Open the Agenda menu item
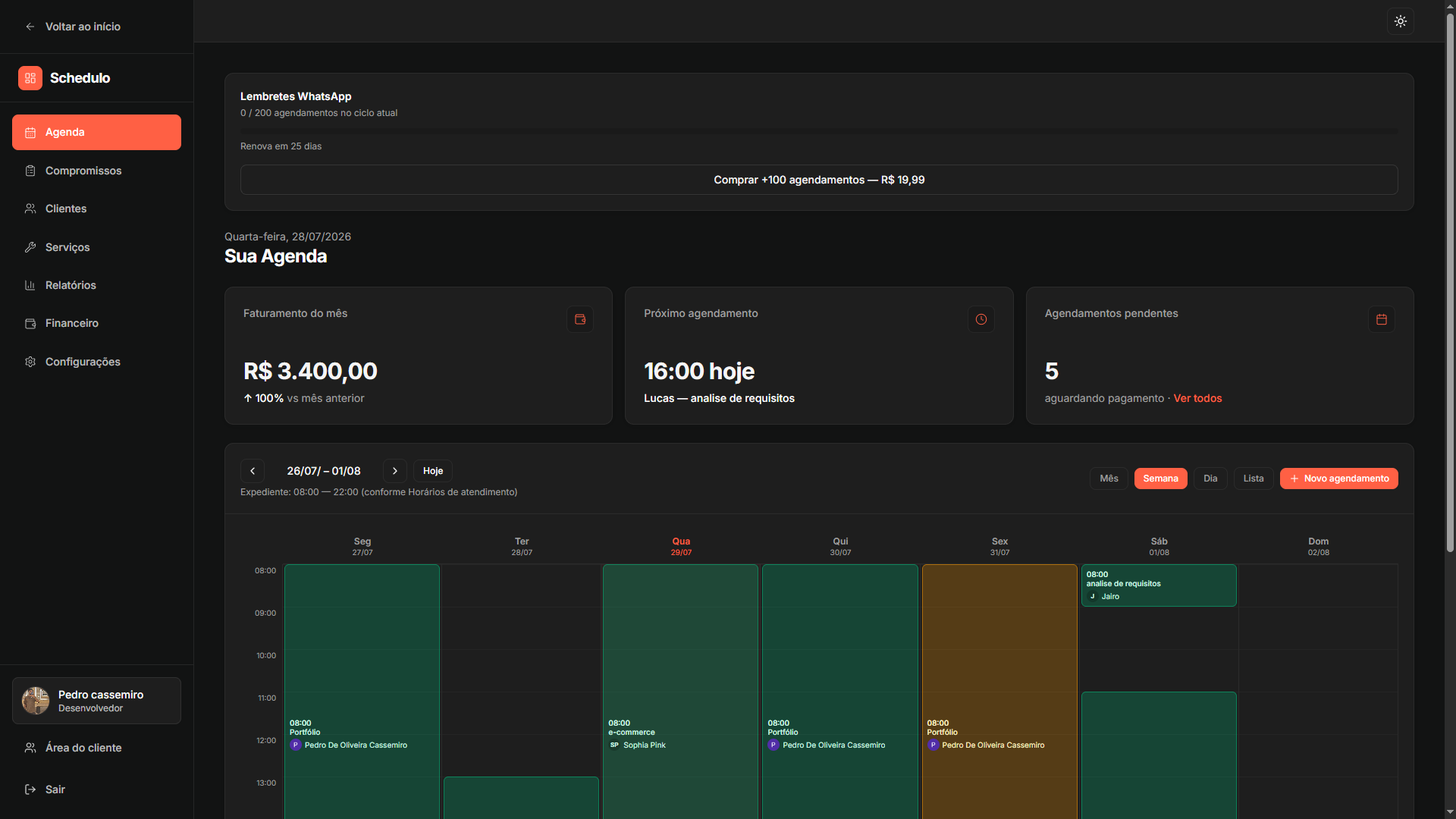This screenshot has width=1456, height=819. click(x=96, y=133)
